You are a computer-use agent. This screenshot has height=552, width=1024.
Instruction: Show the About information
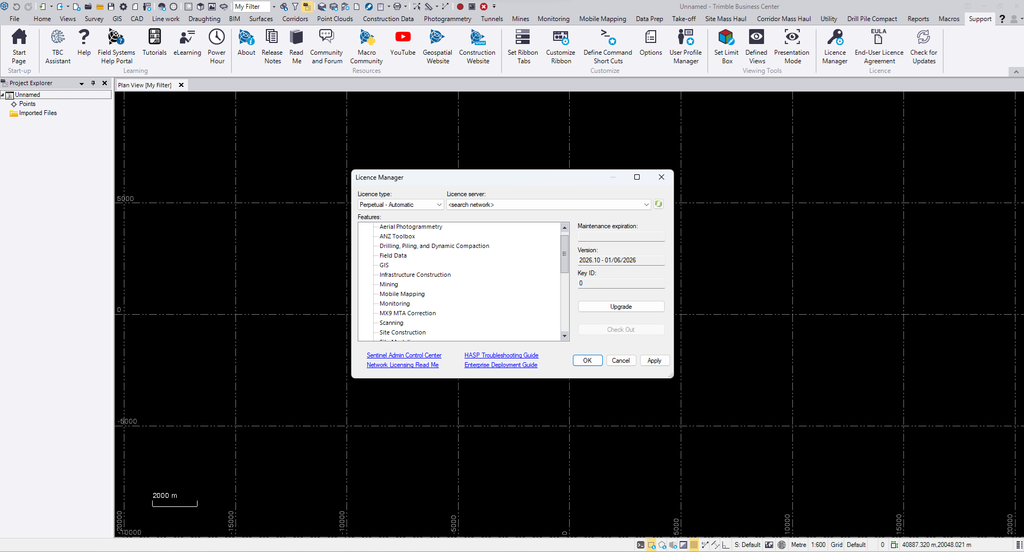[x=246, y=42]
